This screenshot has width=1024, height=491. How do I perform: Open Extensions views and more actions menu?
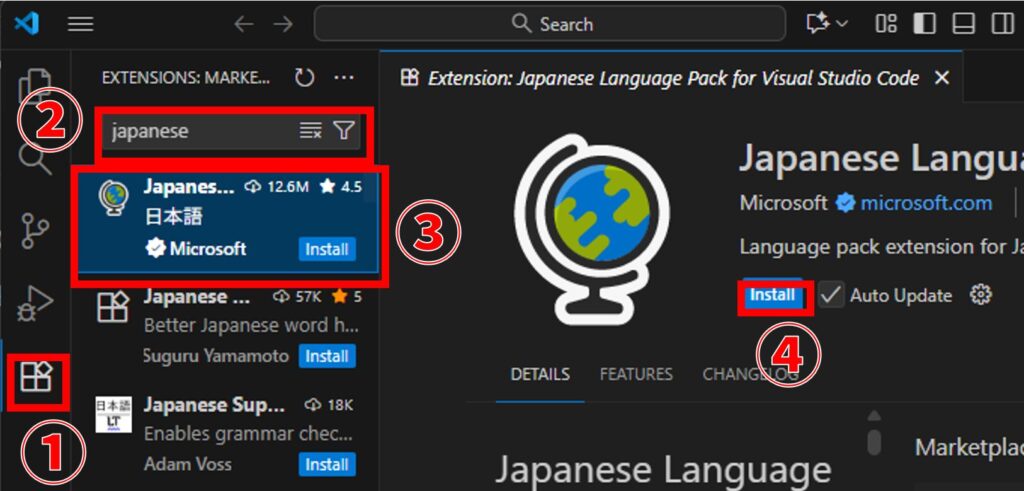click(x=344, y=78)
